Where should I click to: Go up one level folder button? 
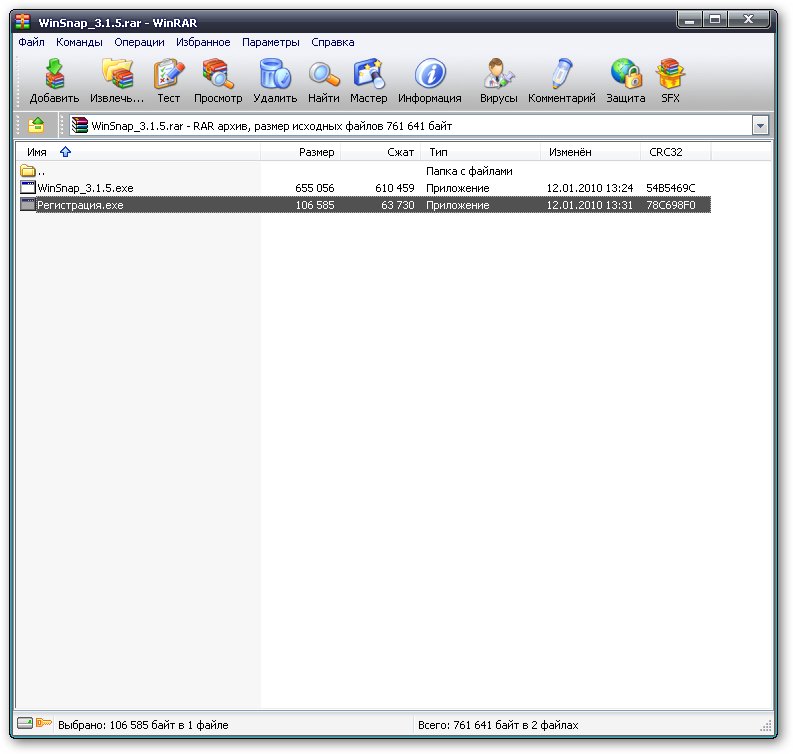(36, 125)
